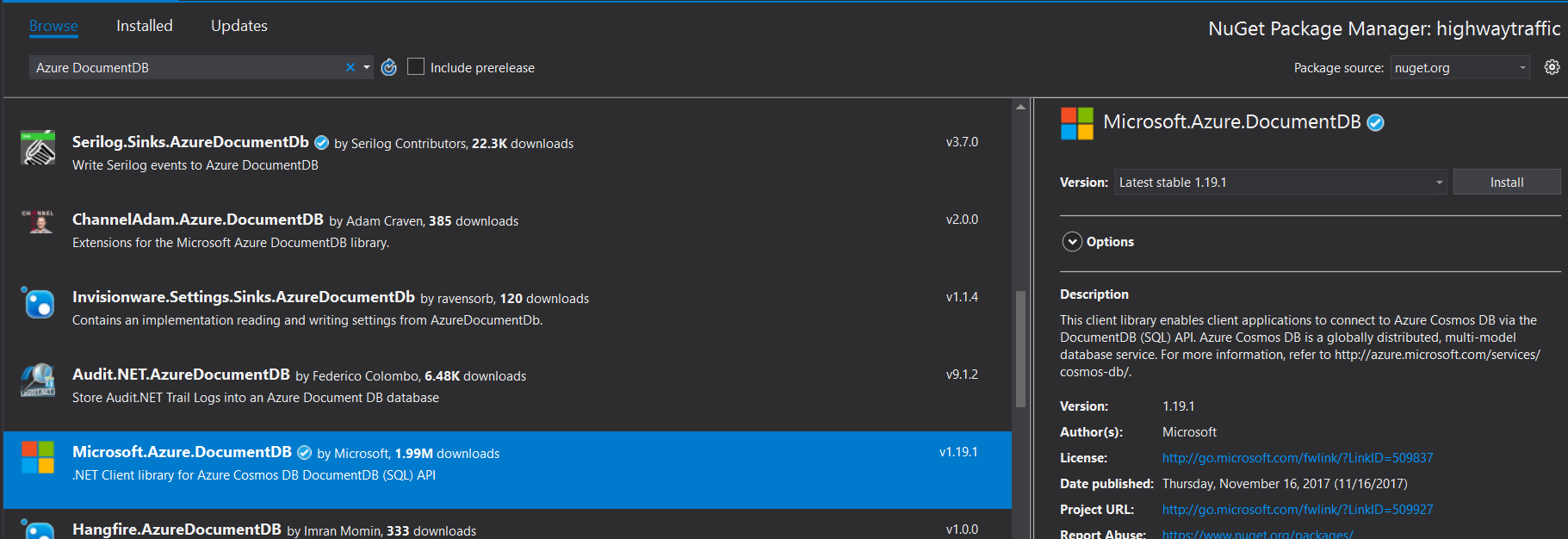Click 'Extensions for the Microsoft Azure DocumentDB library' text
Viewport: 1568px width, 539px height.
[x=231, y=243]
